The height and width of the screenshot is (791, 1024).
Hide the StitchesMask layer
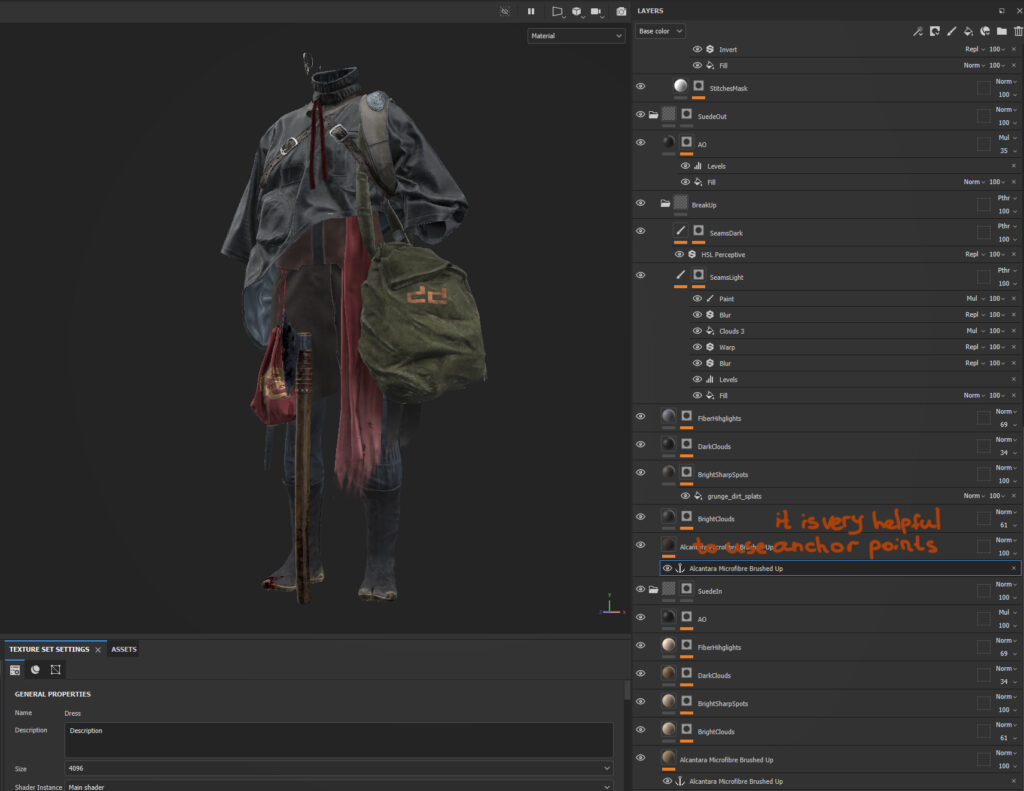point(641,87)
